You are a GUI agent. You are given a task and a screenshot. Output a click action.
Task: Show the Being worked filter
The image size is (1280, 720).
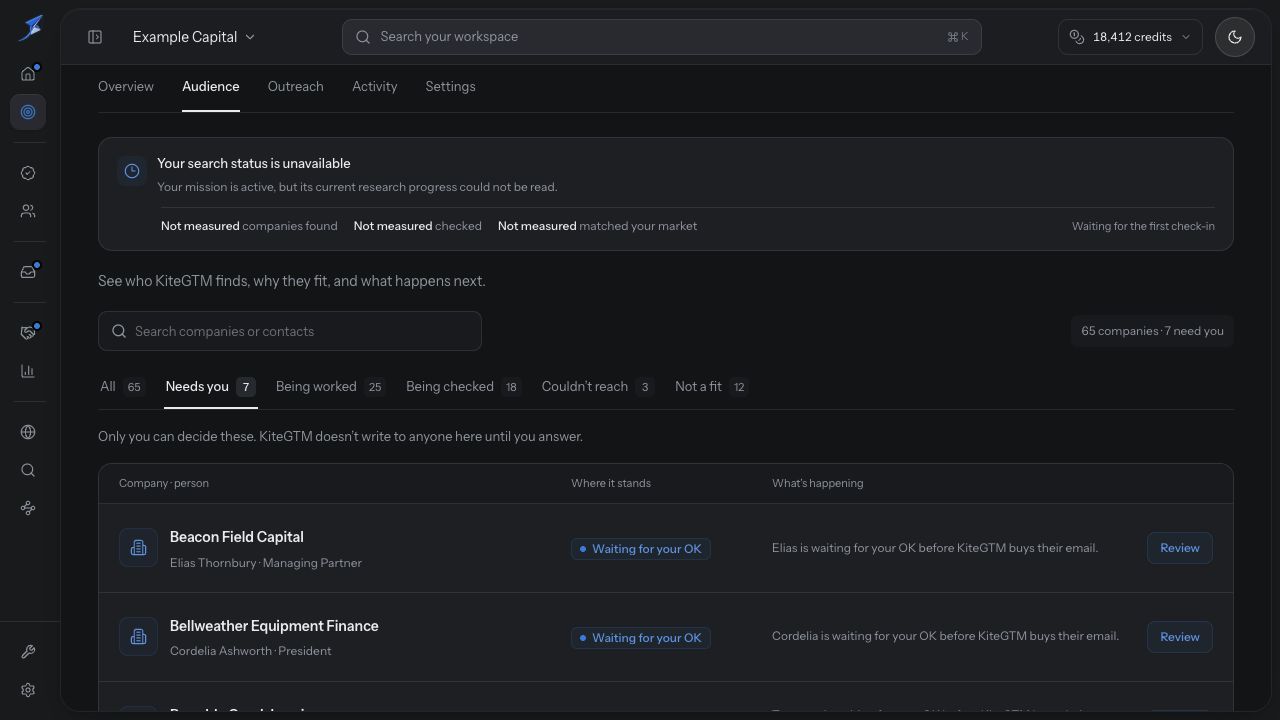click(x=331, y=387)
